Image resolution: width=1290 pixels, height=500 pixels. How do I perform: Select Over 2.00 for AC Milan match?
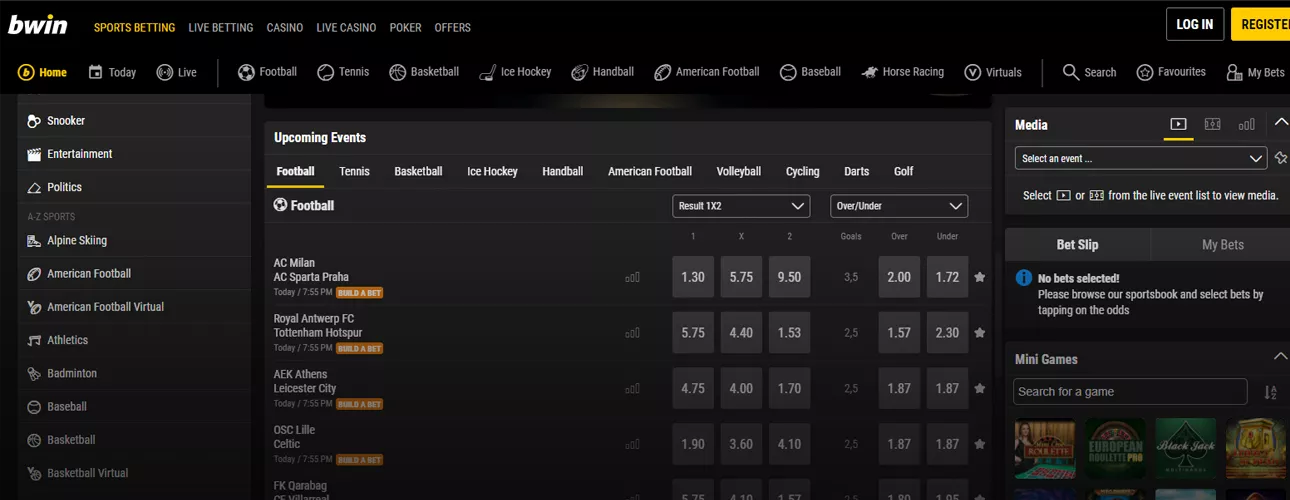coord(899,277)
